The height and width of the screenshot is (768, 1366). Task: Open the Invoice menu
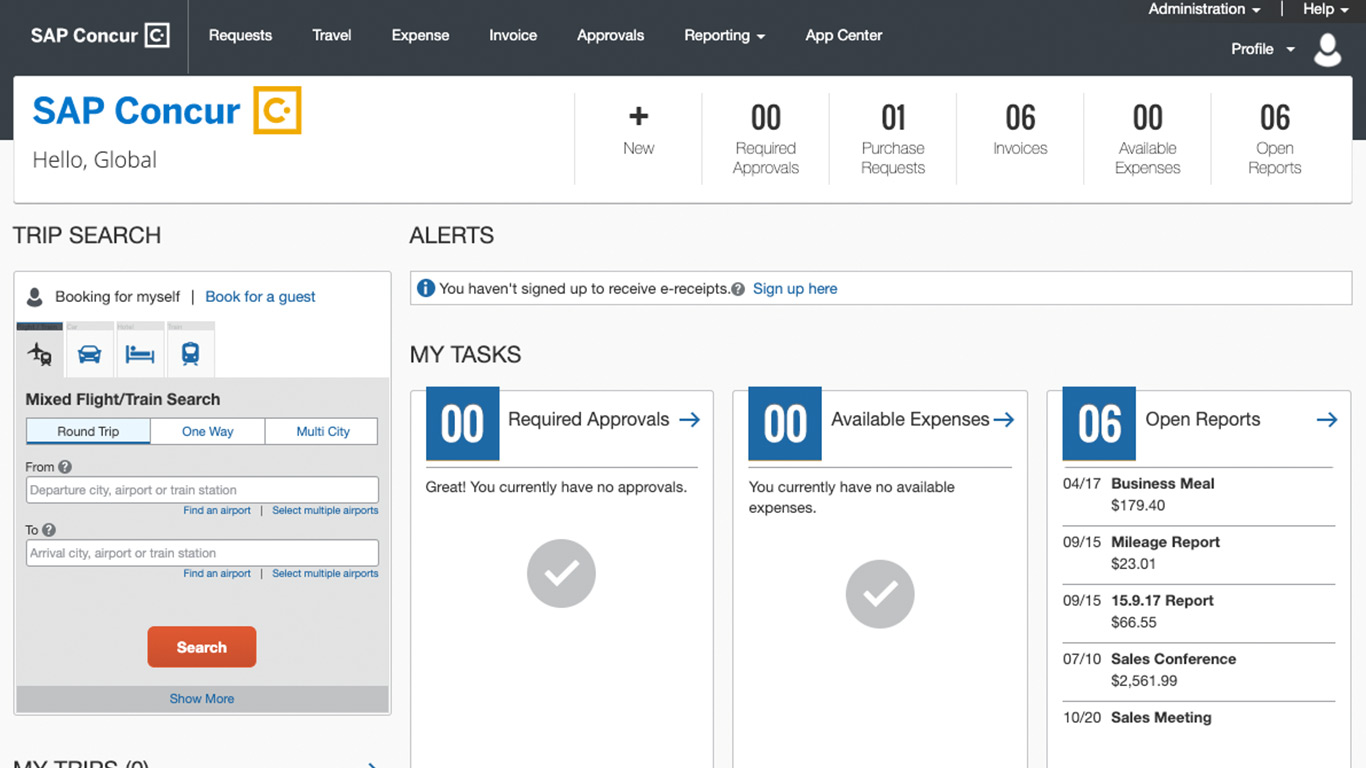[x=513, y=36]
